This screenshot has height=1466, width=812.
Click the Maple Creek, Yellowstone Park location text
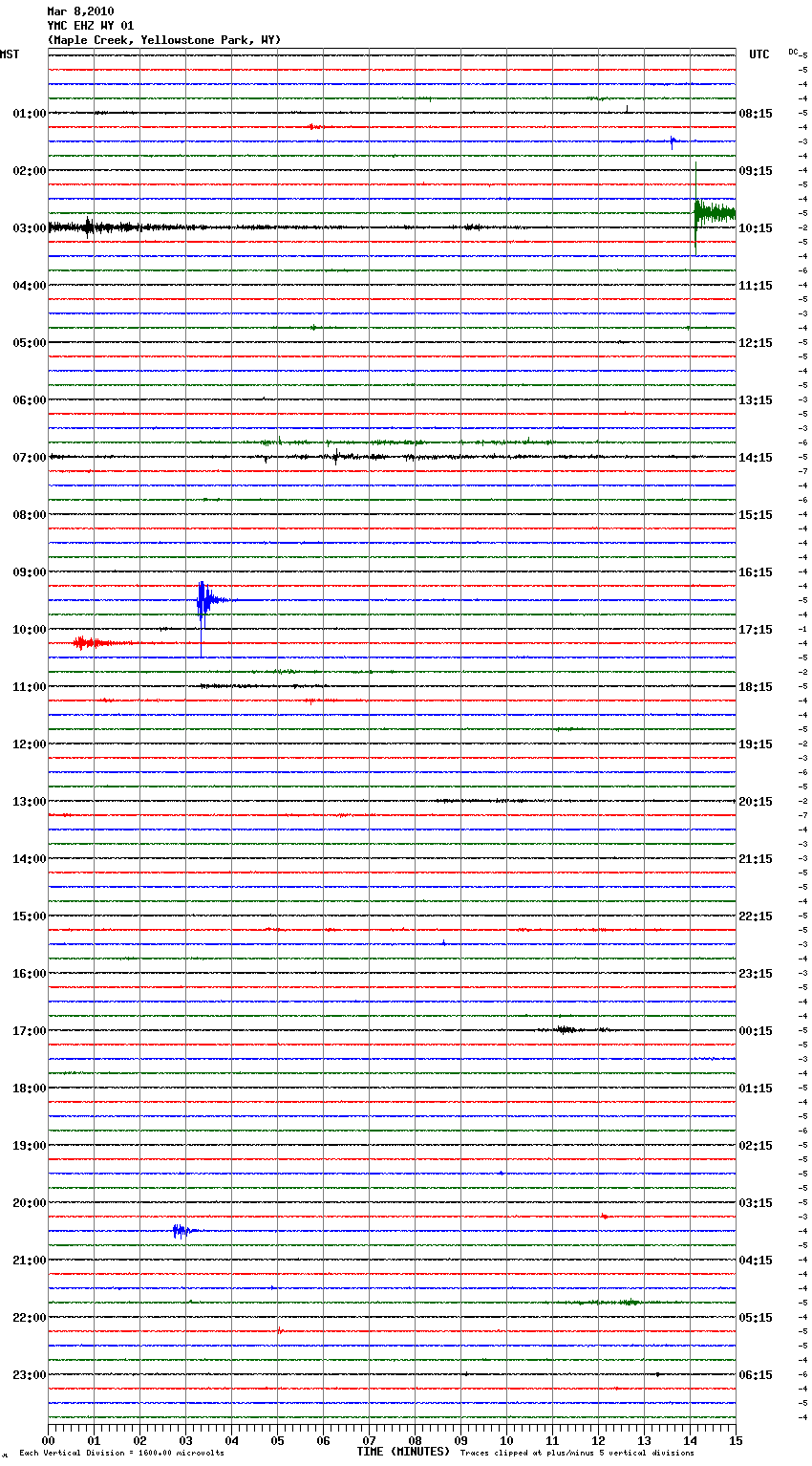(163, 40)
